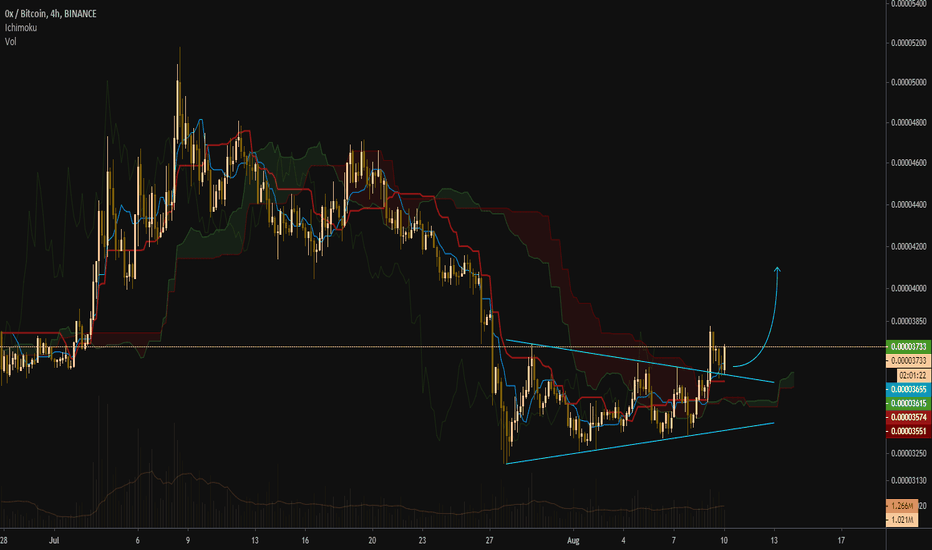The image size is (932, 550).
Task: Click the 0.00004200 price axis label
Action: click(909, 246)
